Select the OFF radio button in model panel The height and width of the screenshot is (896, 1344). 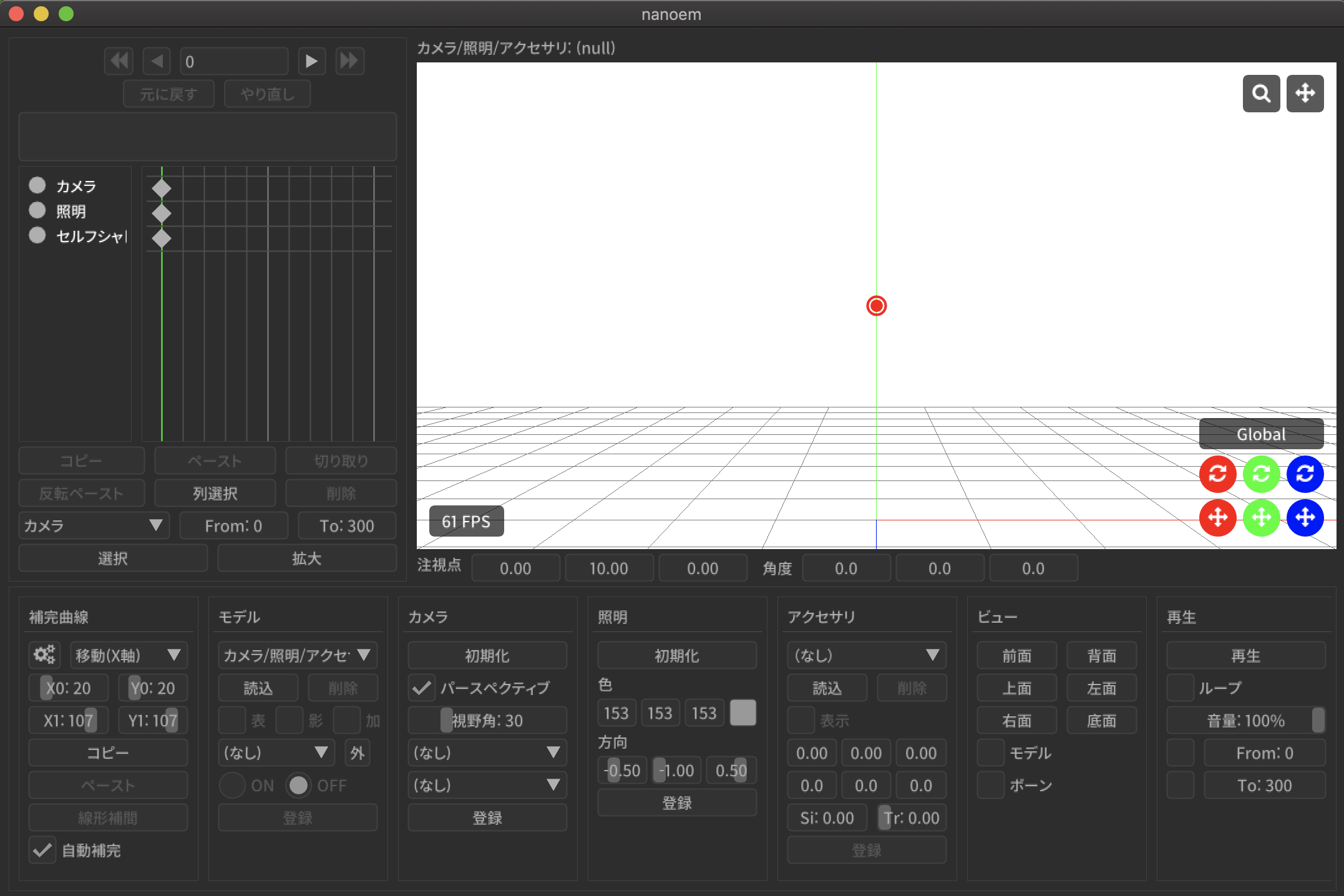coord(298,785)
